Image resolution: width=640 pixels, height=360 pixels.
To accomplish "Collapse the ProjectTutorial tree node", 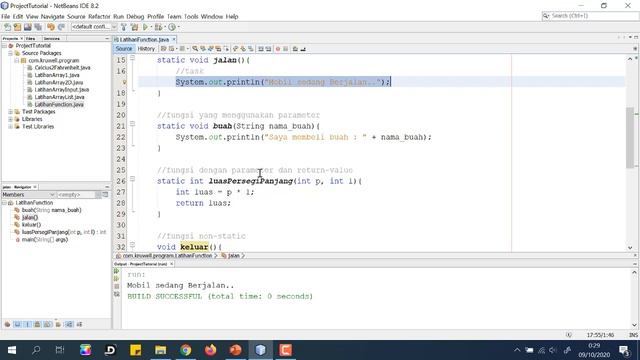I will coord(4,46).
